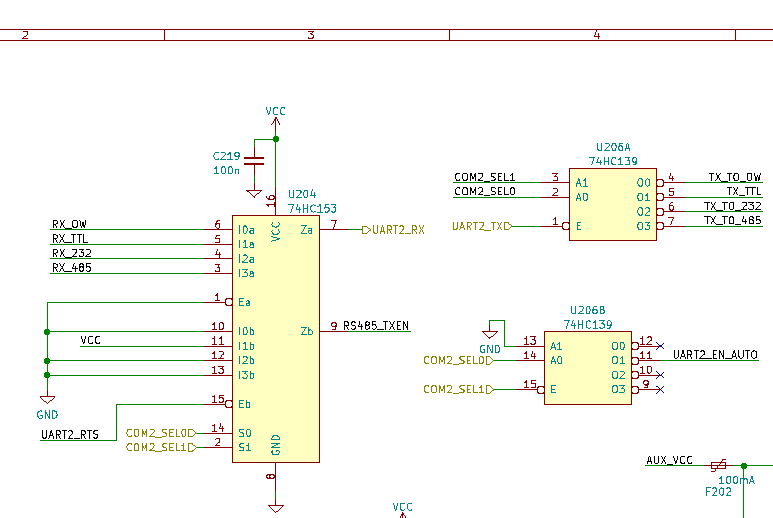Click the F202 100mA fuse symbol
Image resolution: width=773 pixels, height=518 pixels.
(x=717, y=466)
